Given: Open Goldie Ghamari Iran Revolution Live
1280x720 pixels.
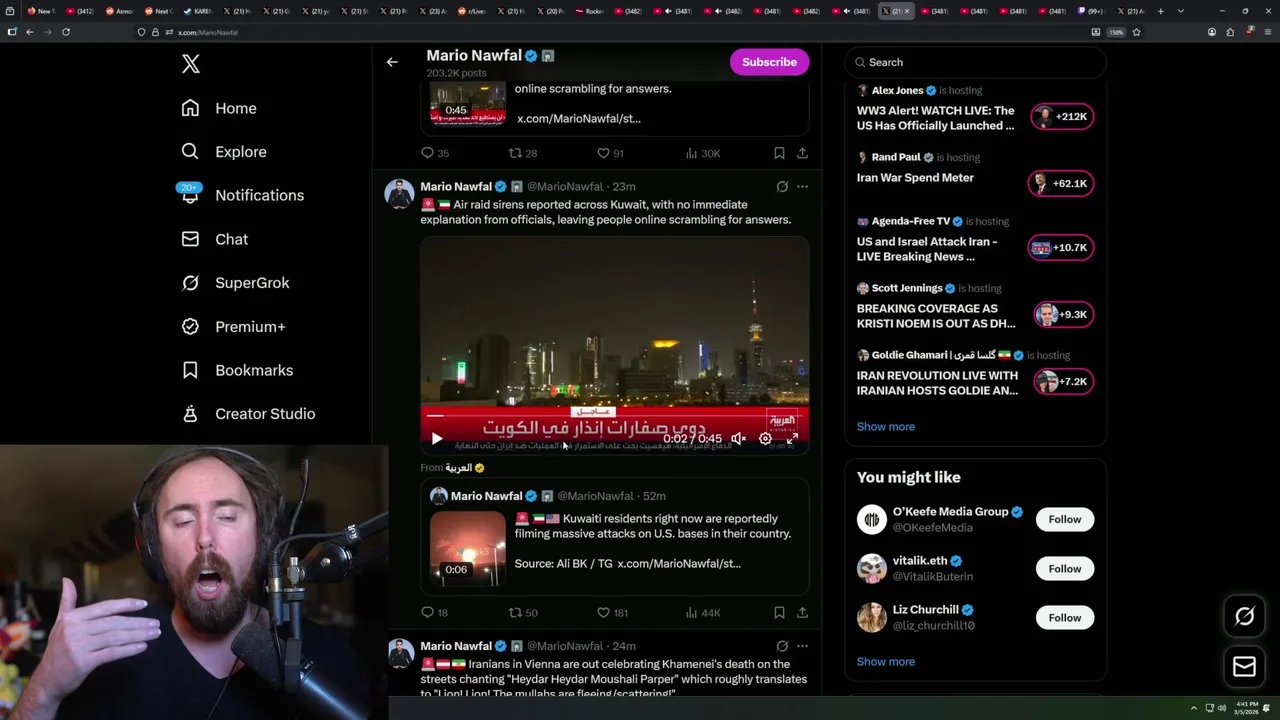Looking at the screenshot, I should (x=937, y=383).
